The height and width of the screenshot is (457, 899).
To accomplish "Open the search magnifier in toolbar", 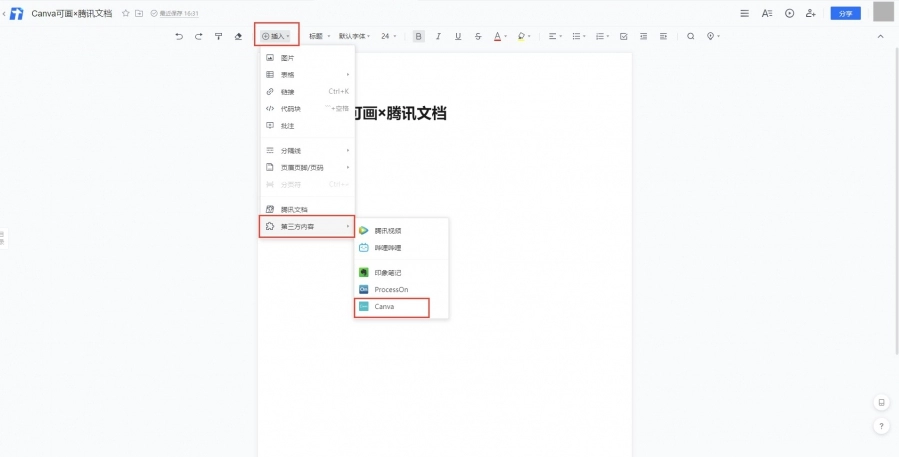I will coord(690,36).
